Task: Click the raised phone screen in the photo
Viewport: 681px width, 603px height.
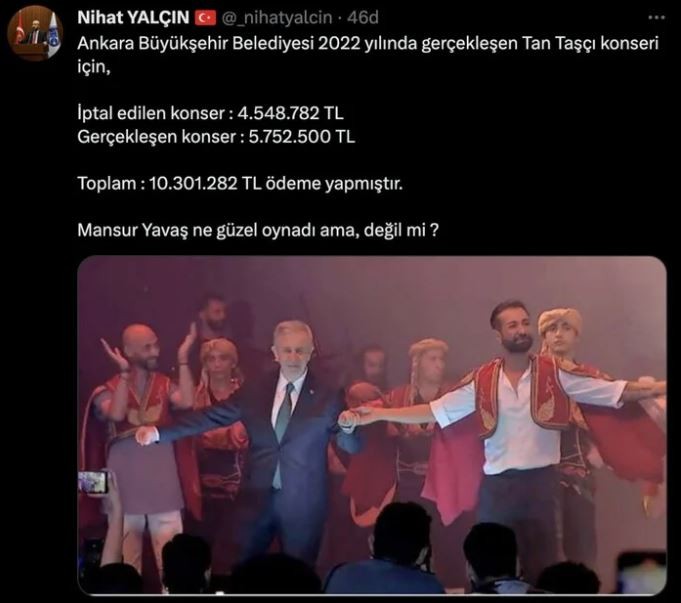Action: tap(92, 482)
